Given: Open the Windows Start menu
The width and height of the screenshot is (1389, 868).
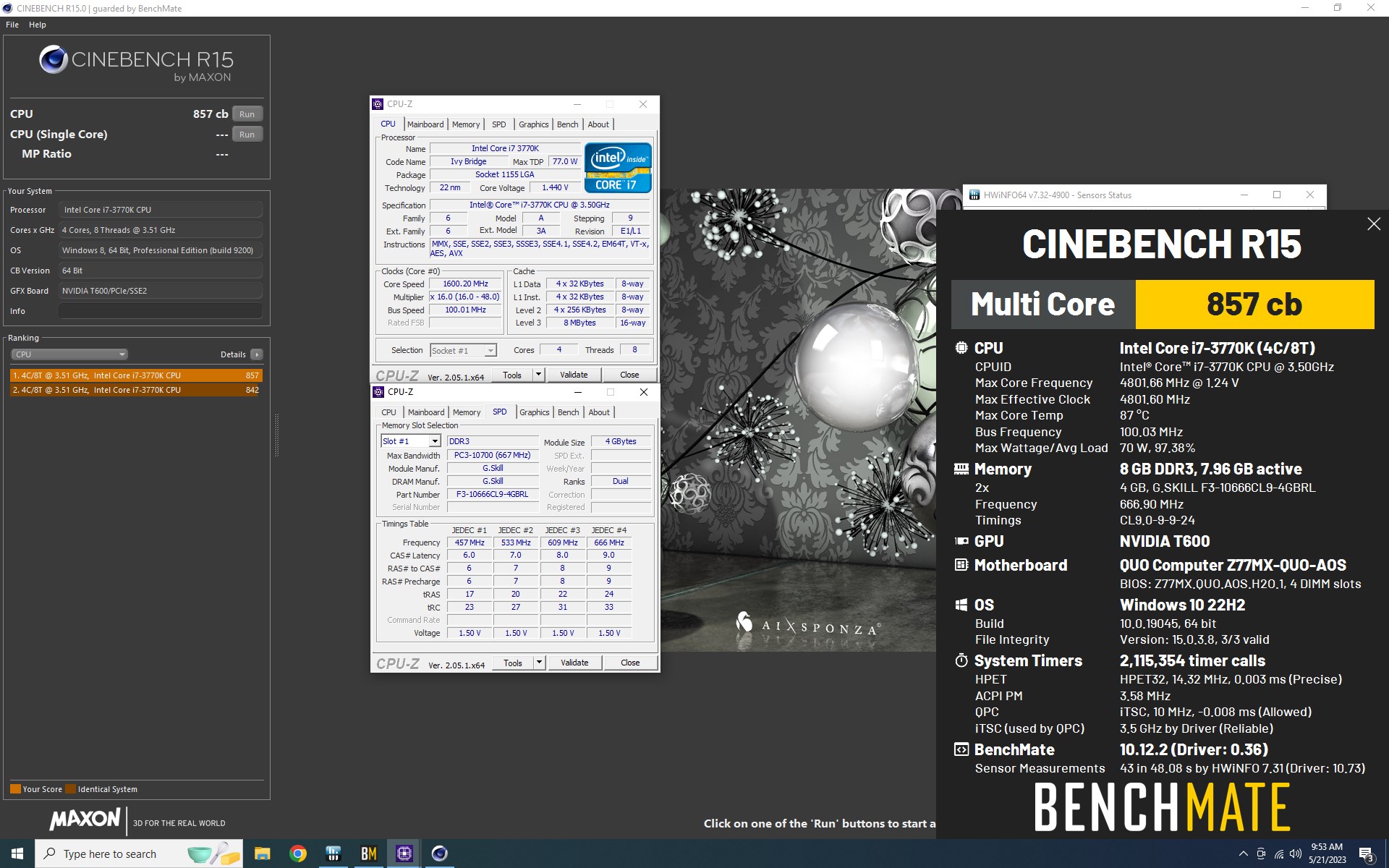Looking at the screenshot, I should coord(17,854).
